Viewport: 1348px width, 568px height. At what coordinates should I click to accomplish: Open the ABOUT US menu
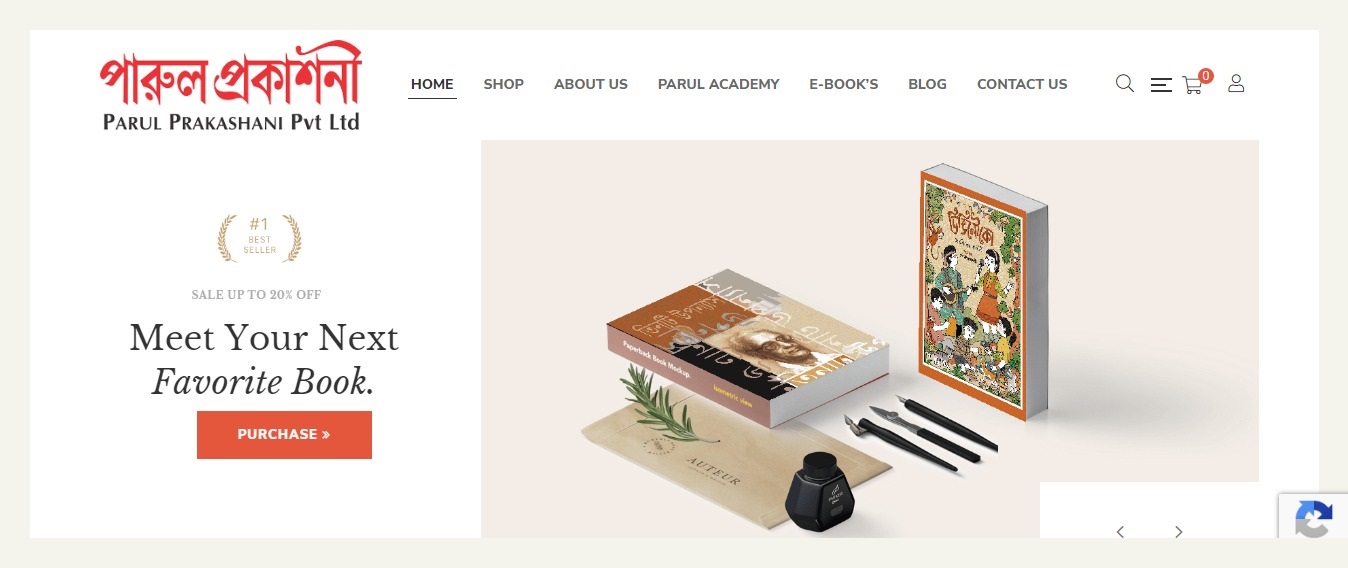click(x=591, y=84)
